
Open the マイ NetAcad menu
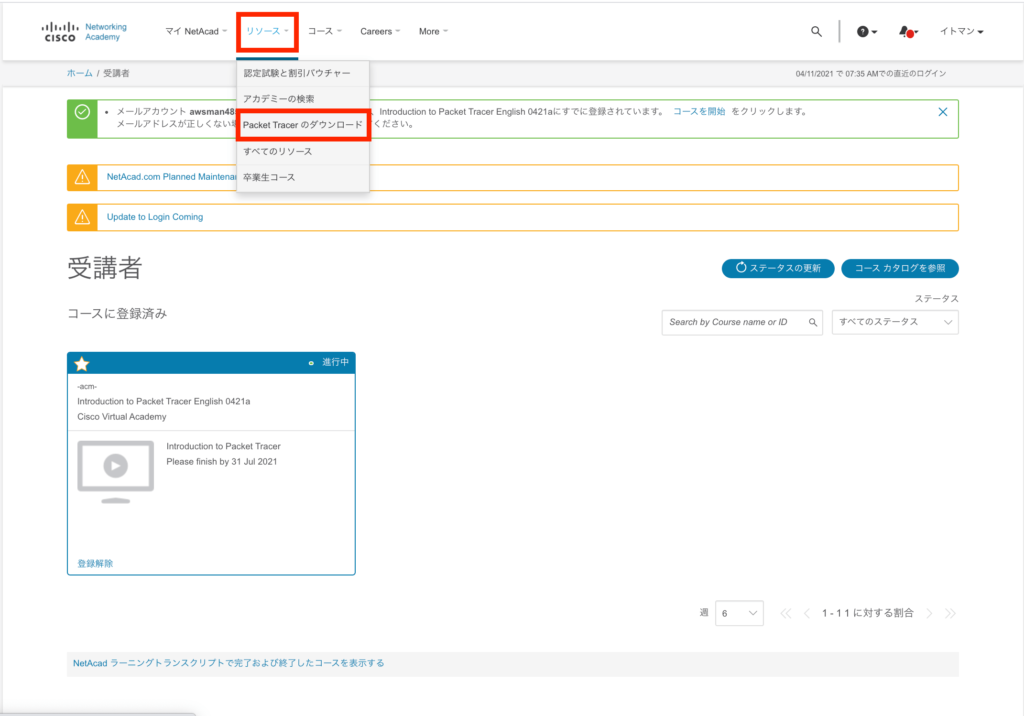(196, 31)
